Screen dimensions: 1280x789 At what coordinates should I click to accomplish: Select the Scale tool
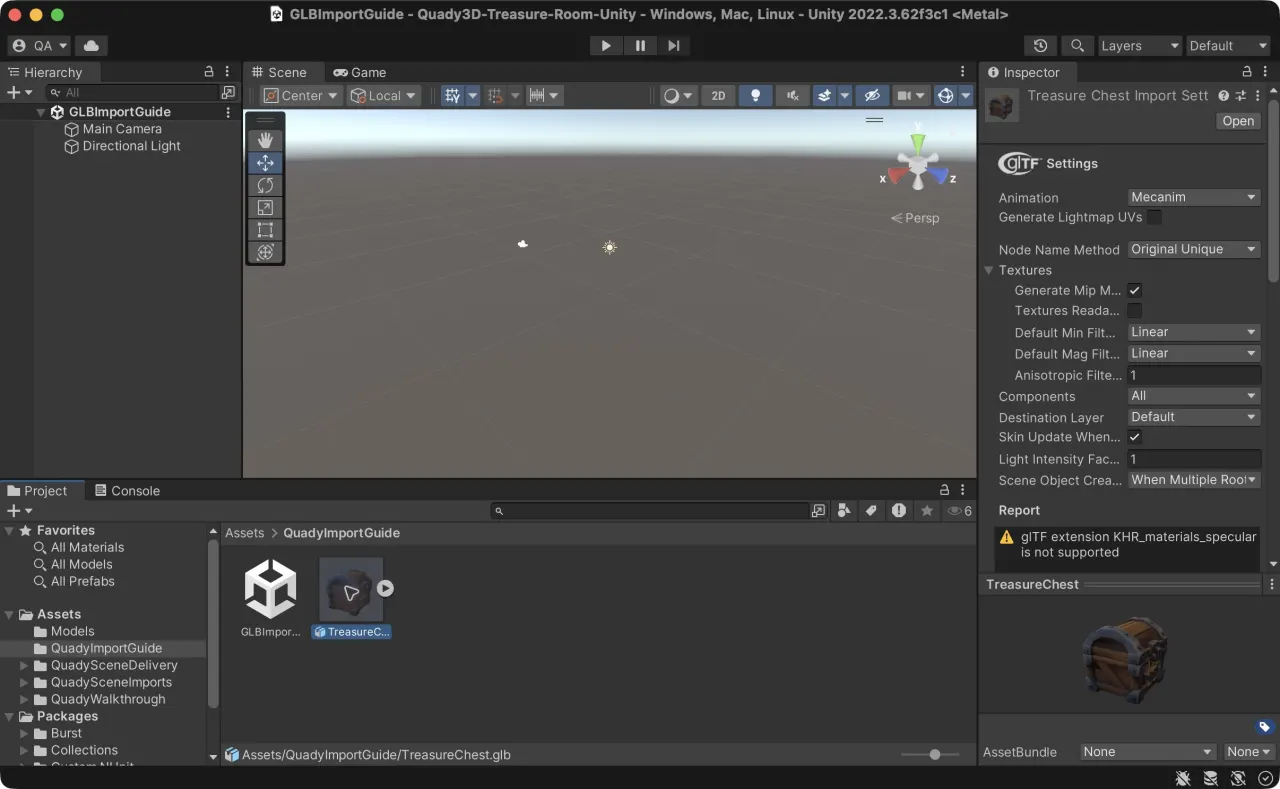coord(265,208)
